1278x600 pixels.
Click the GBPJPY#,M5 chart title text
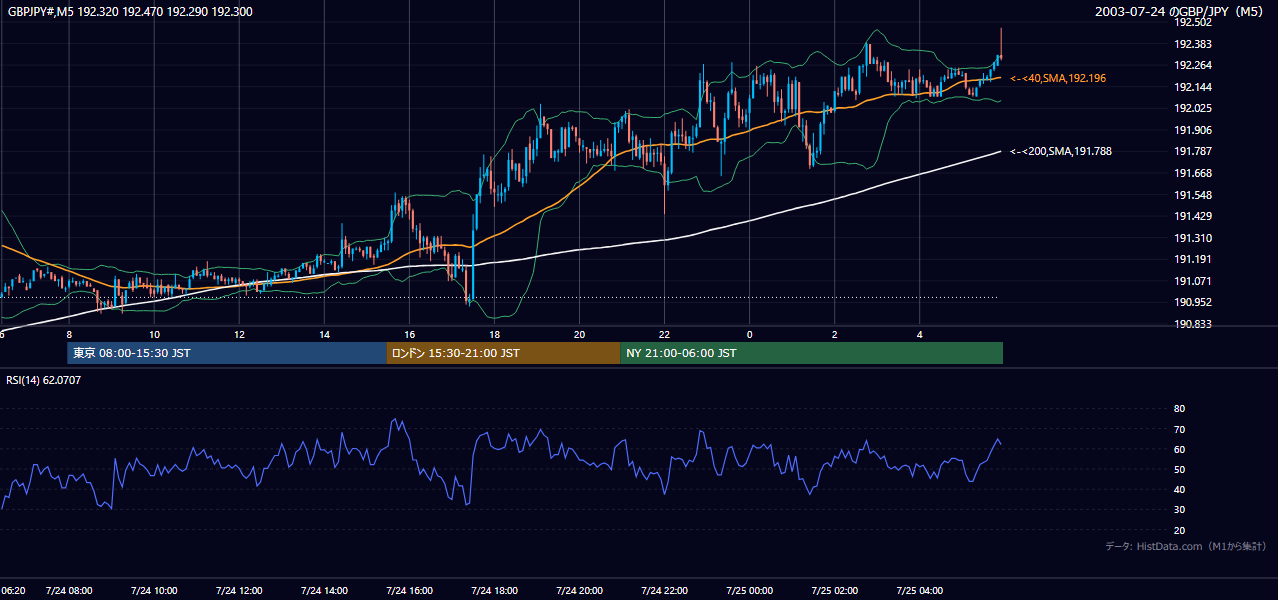click(130, 11)
